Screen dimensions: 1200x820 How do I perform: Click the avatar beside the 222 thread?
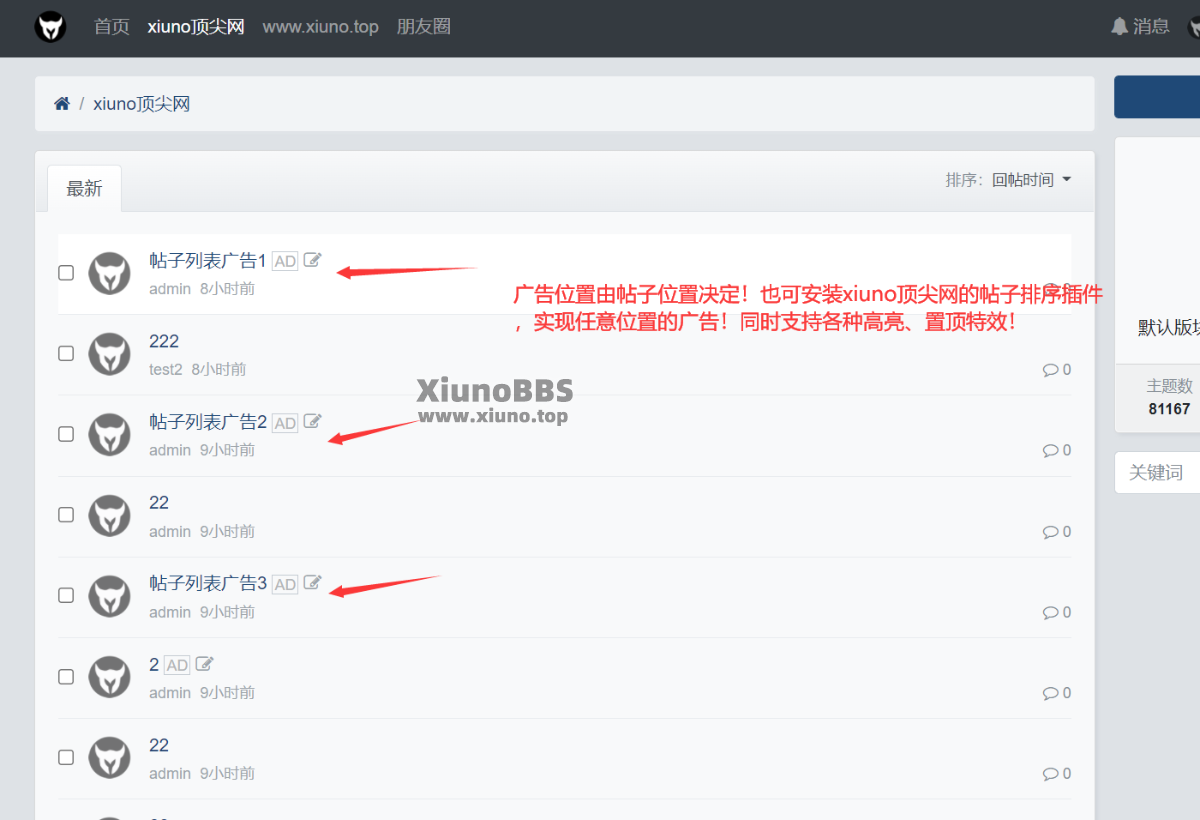109,354
